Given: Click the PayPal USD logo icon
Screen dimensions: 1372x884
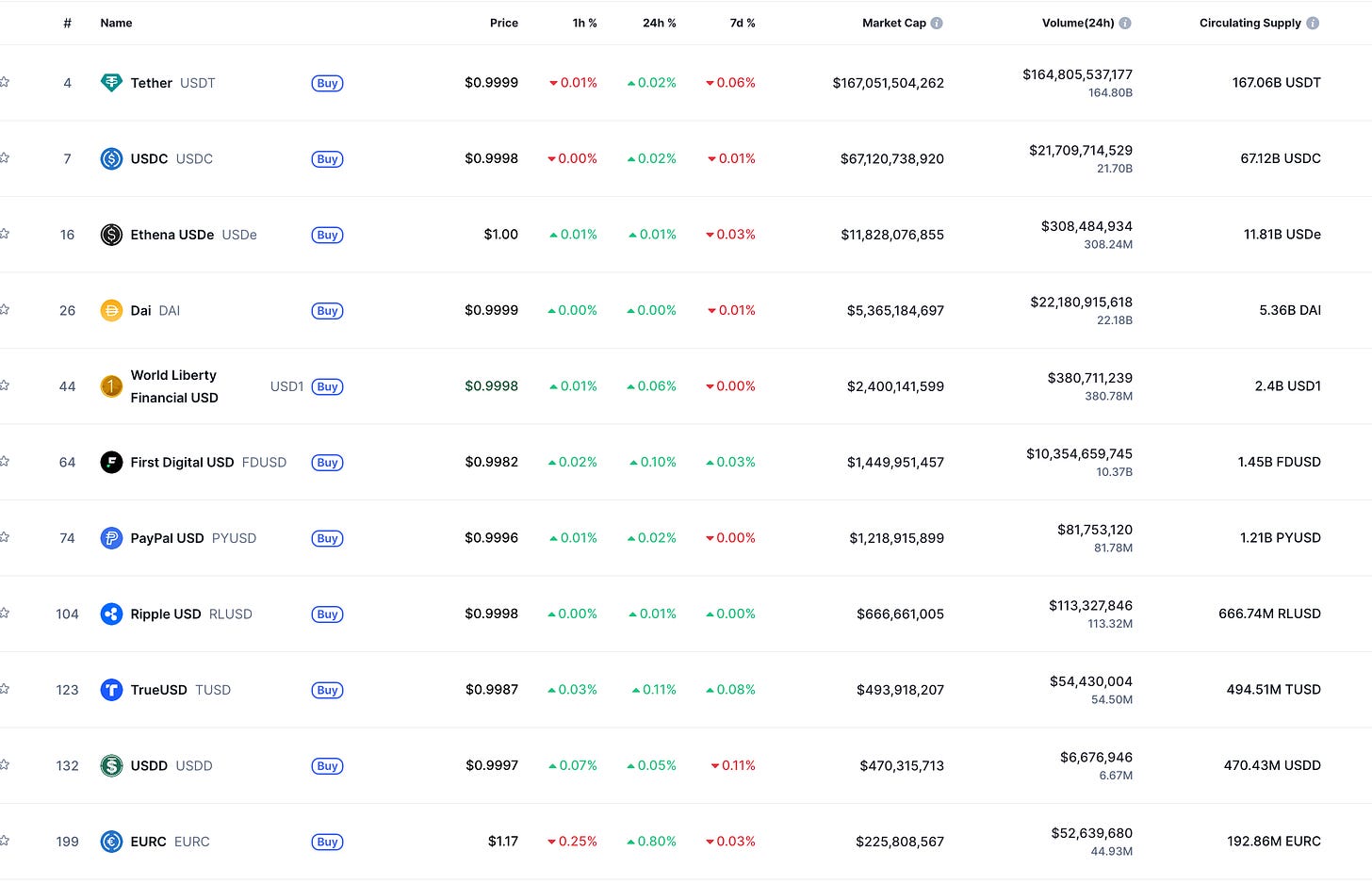Looking at the screenshot, I should 111,538.
